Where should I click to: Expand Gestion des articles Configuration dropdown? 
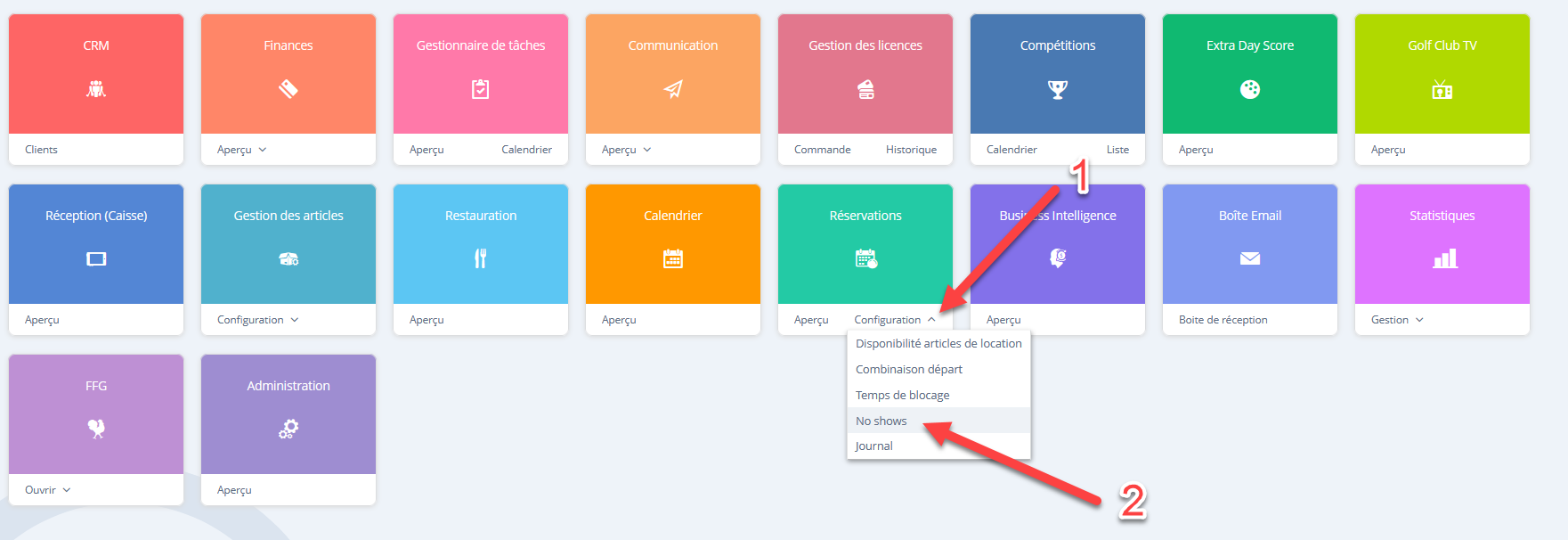pyautogui.click(x=257, y=320)
